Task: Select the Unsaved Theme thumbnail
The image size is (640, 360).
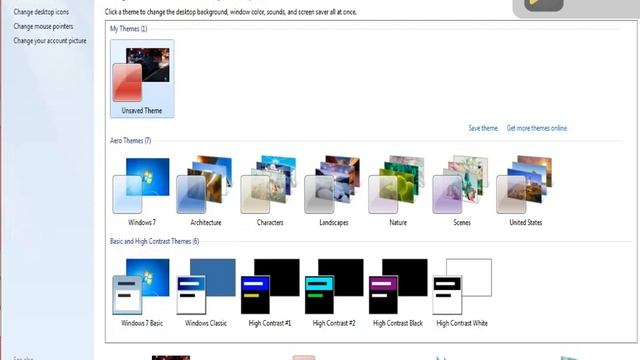Action: 142,79
